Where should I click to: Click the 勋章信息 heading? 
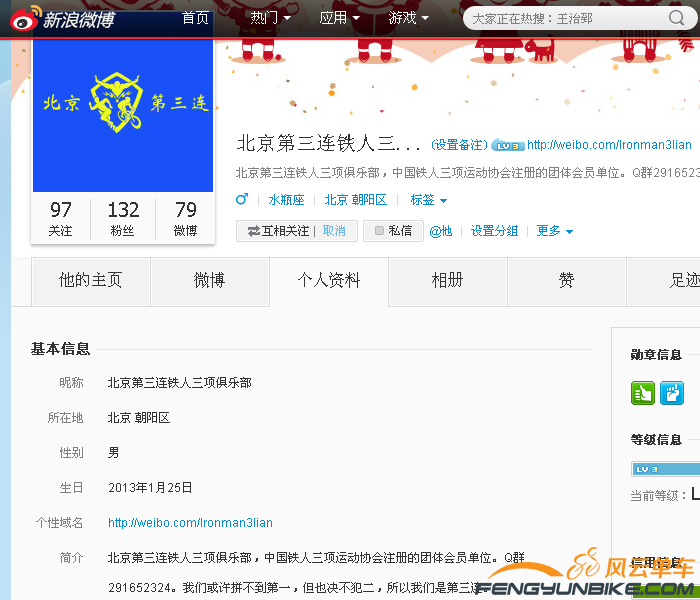(656, 354)
